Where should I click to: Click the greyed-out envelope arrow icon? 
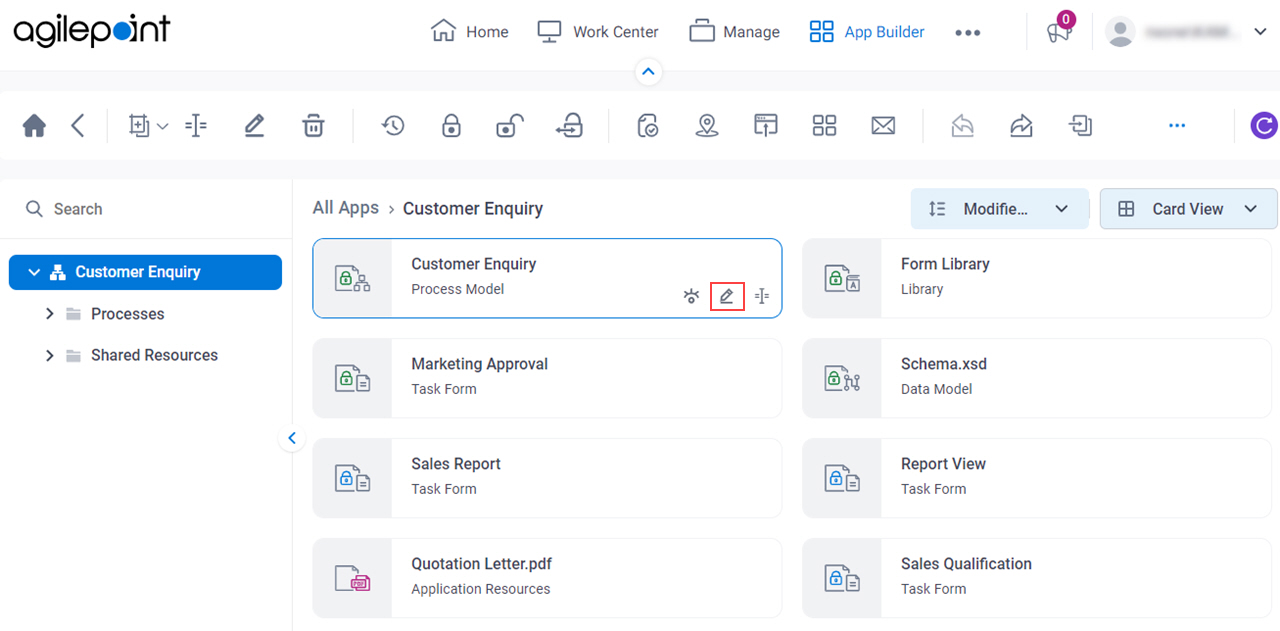click(962, 126)
